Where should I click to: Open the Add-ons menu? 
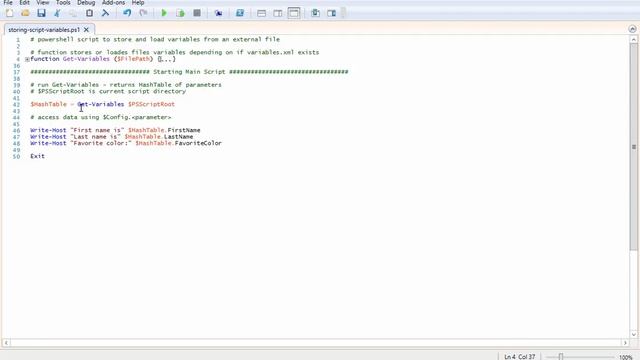pyautogui.click(x=113, y=2)
